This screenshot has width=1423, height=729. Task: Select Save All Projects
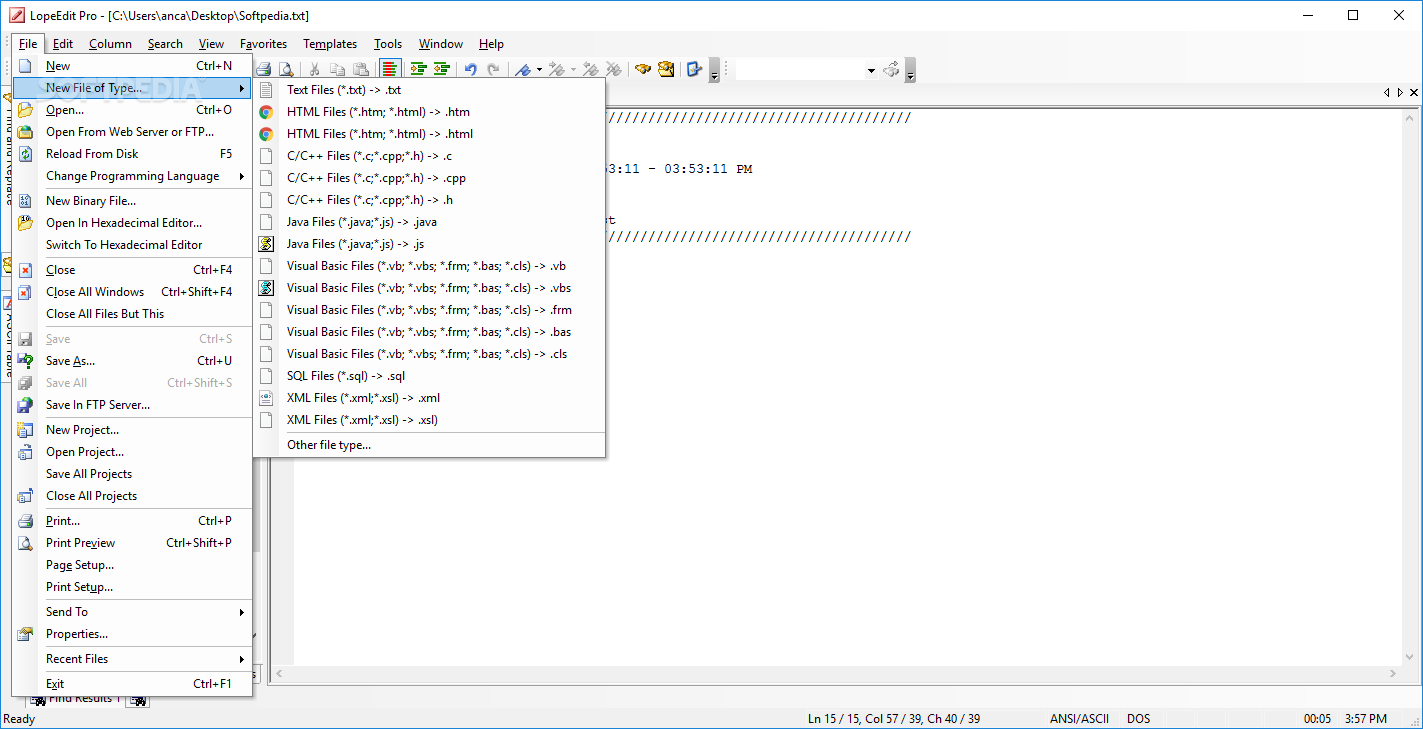pos(132,474)
